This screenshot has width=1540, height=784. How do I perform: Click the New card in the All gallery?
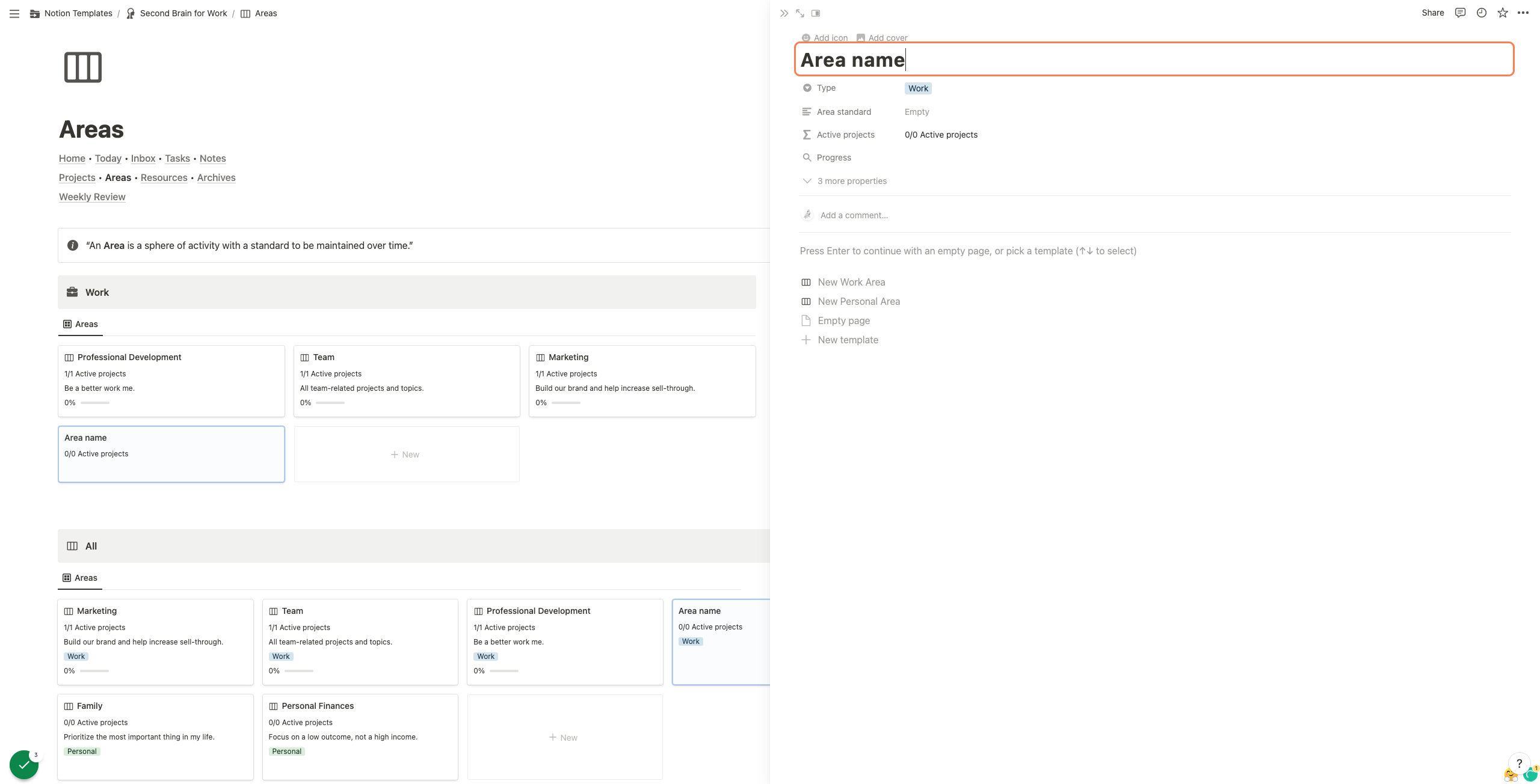click(x=565, y=737)
